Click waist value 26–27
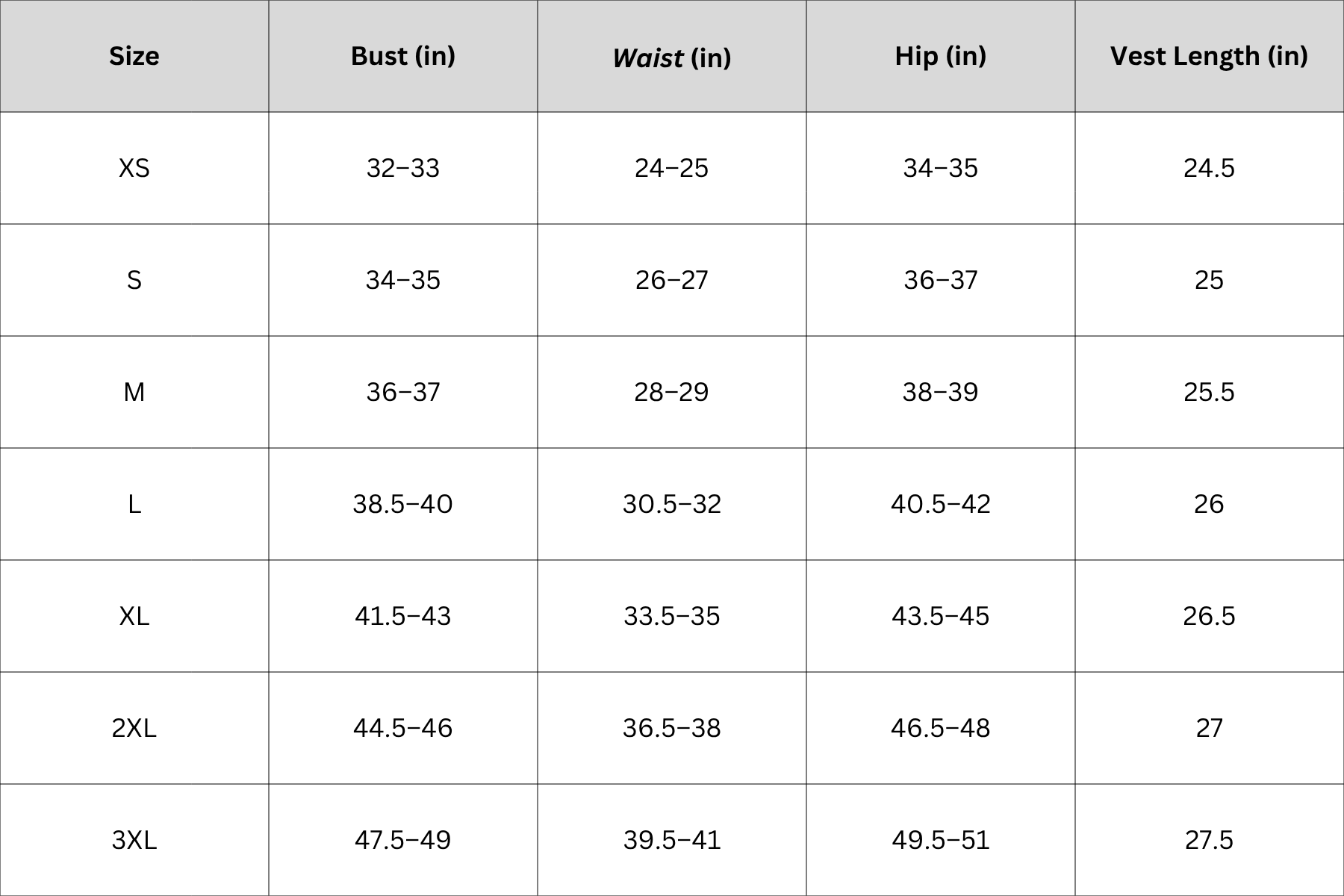This screenshot has width=1344, height=896. point(672,280)
